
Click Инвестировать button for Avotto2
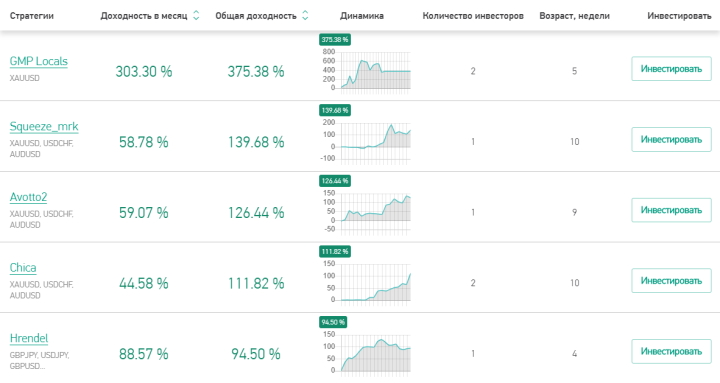coord(671,210)
